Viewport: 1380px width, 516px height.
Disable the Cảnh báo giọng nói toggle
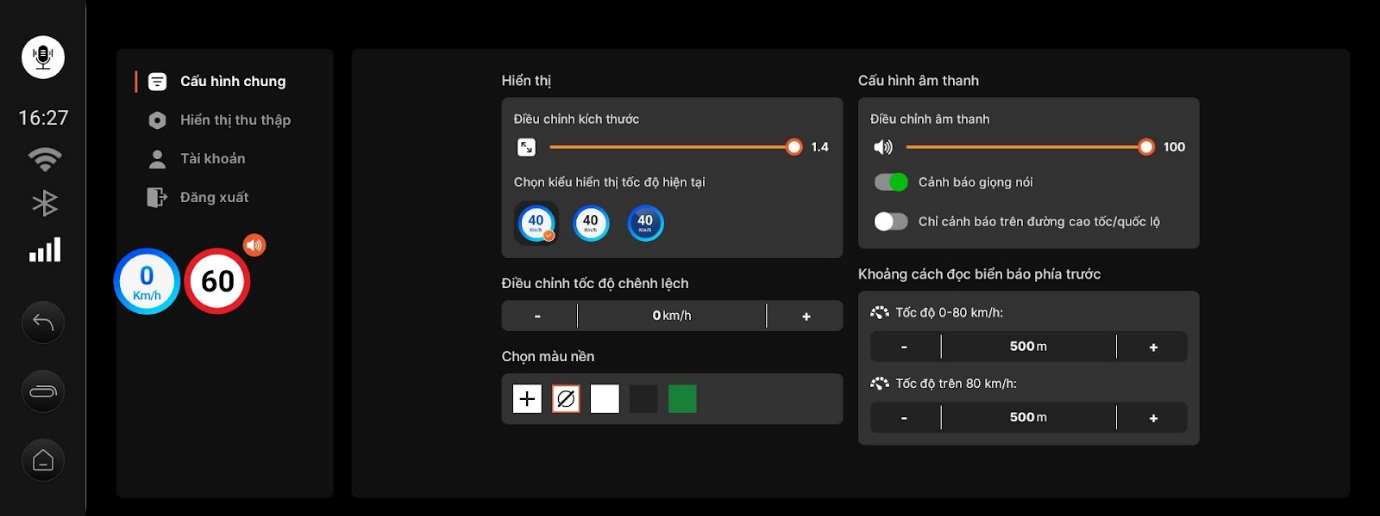[x=890, y=182]
